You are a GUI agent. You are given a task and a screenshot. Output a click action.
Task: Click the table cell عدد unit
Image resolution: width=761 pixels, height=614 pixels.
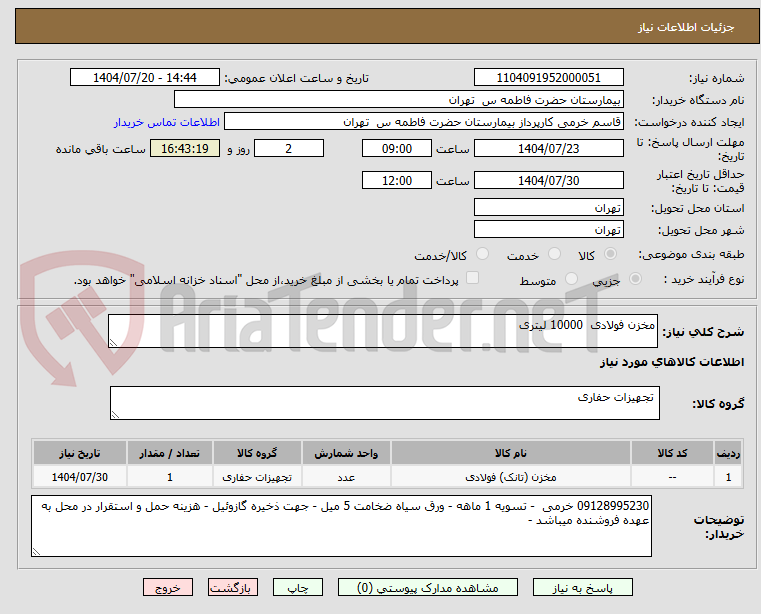pyautogui.click(x=346, y=477)
